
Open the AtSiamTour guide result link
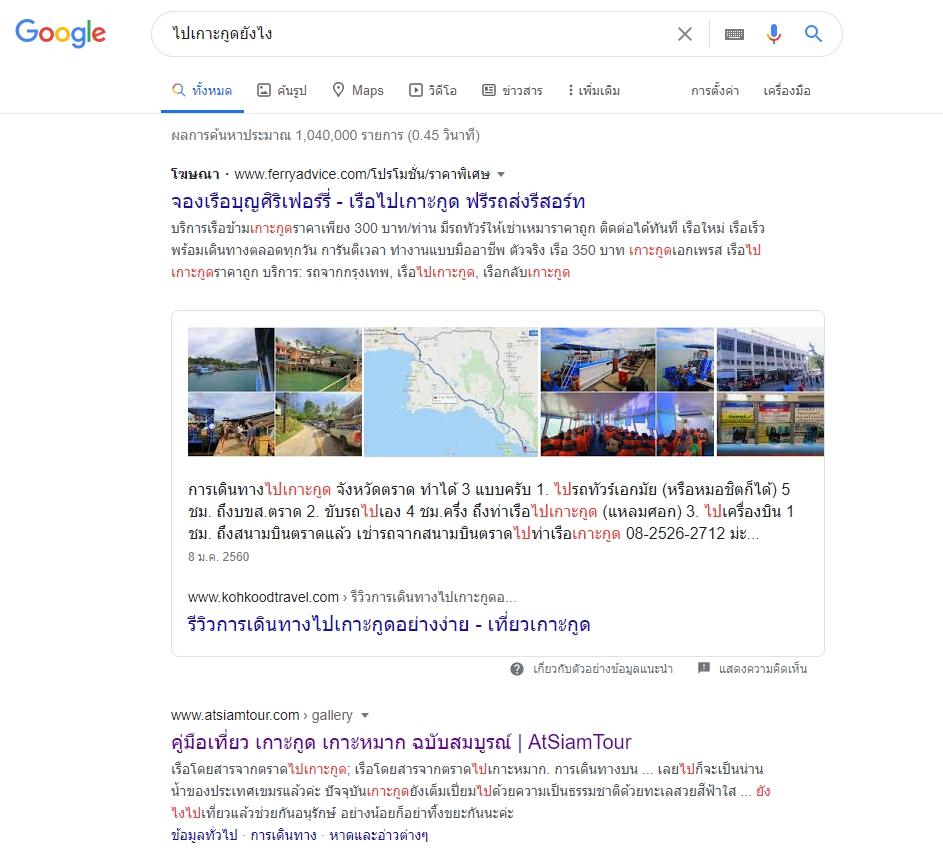tap(401, 743)
